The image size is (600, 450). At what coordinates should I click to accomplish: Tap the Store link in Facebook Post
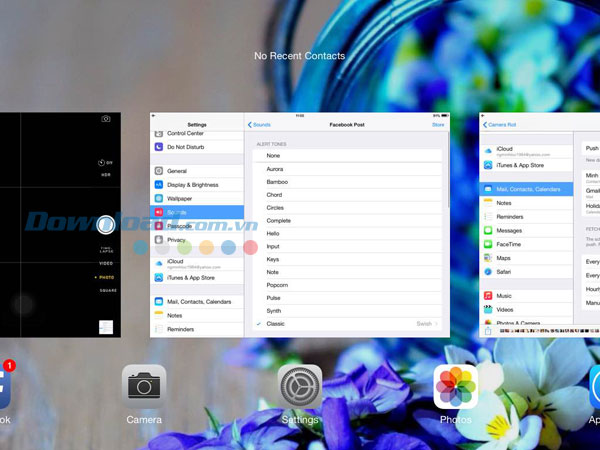438,125
